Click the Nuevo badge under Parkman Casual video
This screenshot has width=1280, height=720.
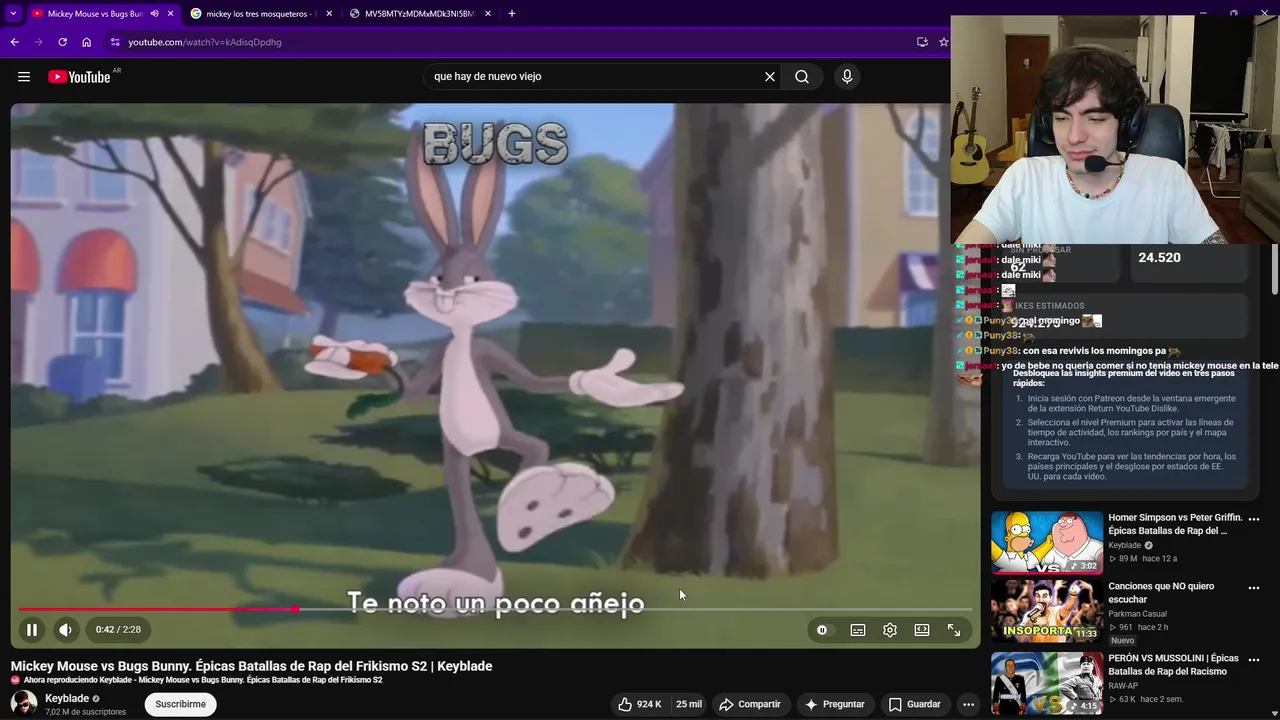[1122, 640]
